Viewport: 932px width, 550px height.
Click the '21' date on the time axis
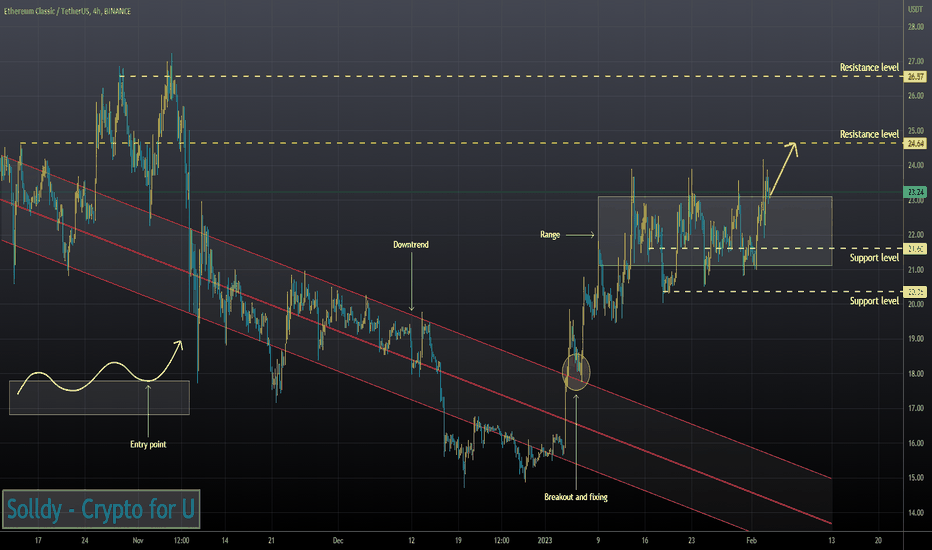[x=271, y=540]
